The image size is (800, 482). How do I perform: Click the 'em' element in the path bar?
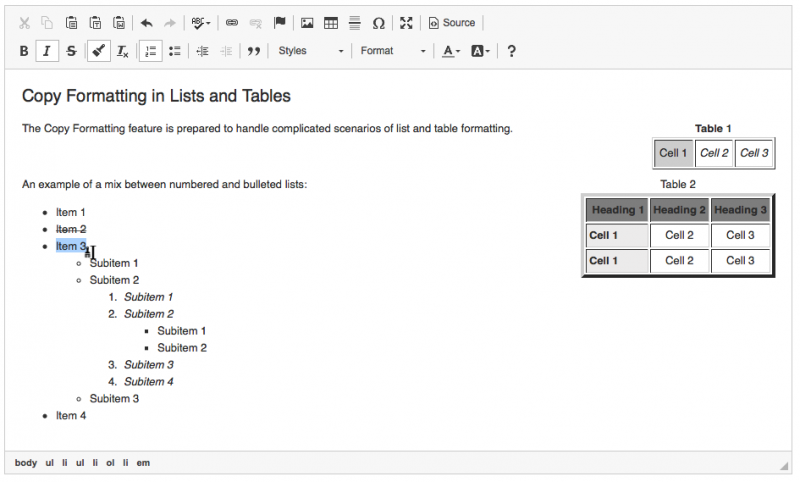(143, 463)
